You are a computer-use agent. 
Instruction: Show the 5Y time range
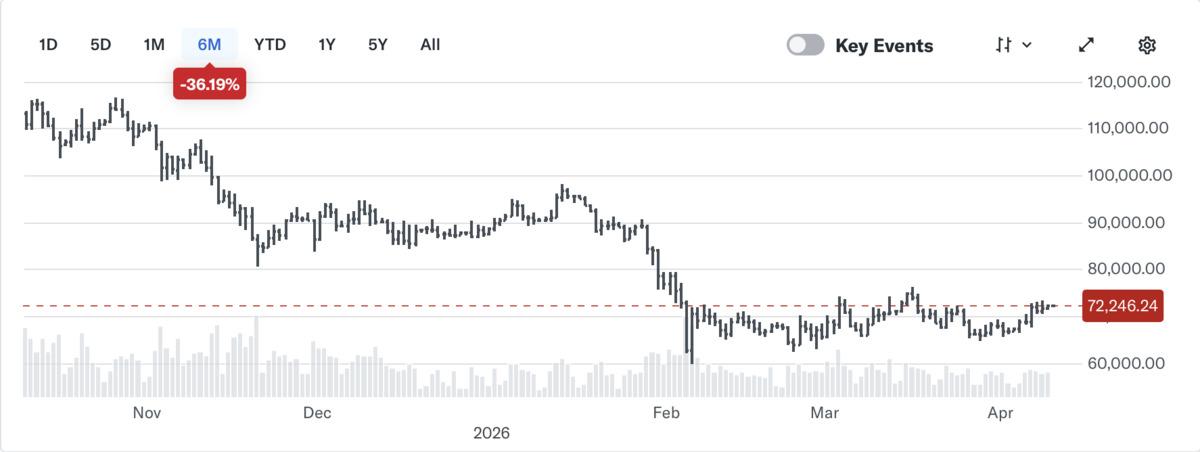pos(377,44)
